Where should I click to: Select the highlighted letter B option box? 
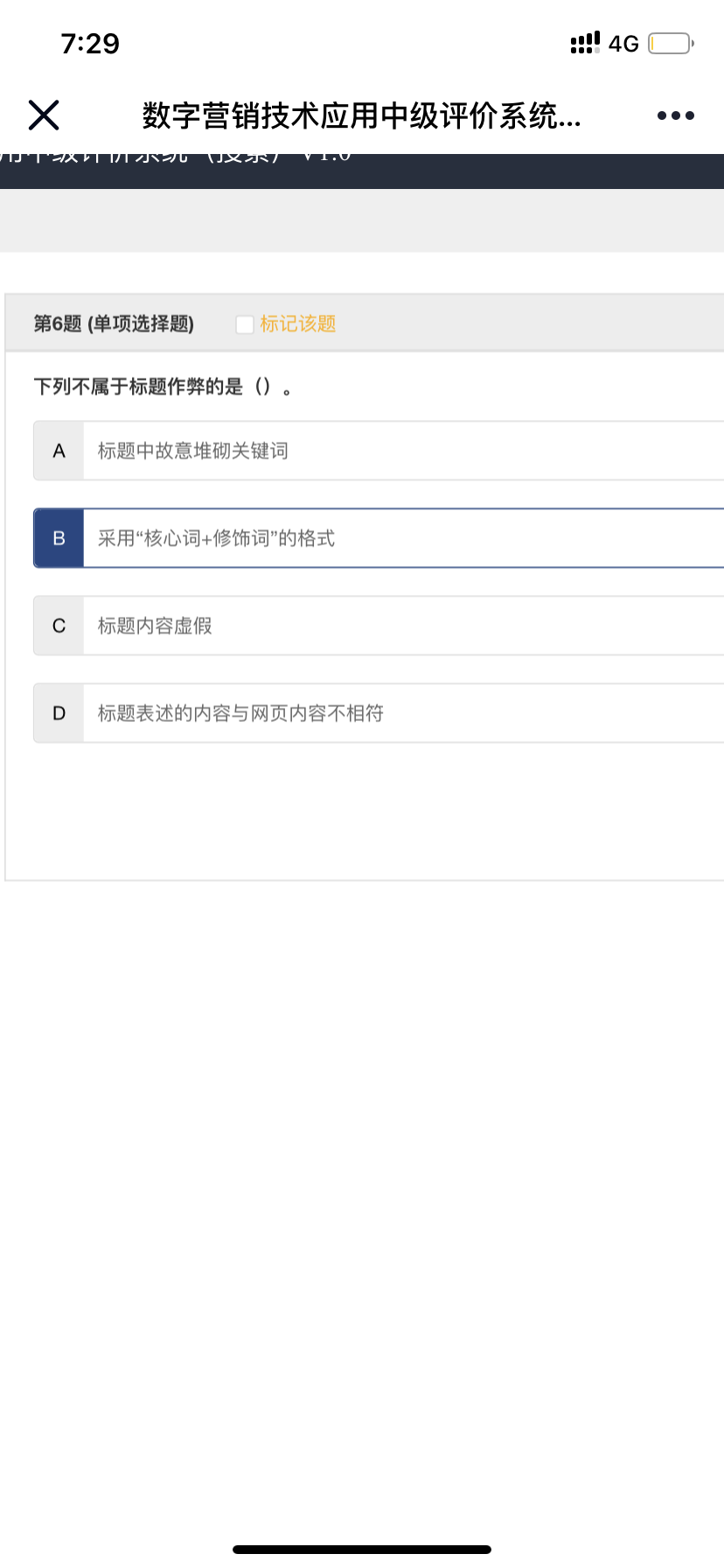[x=59, y=538]
